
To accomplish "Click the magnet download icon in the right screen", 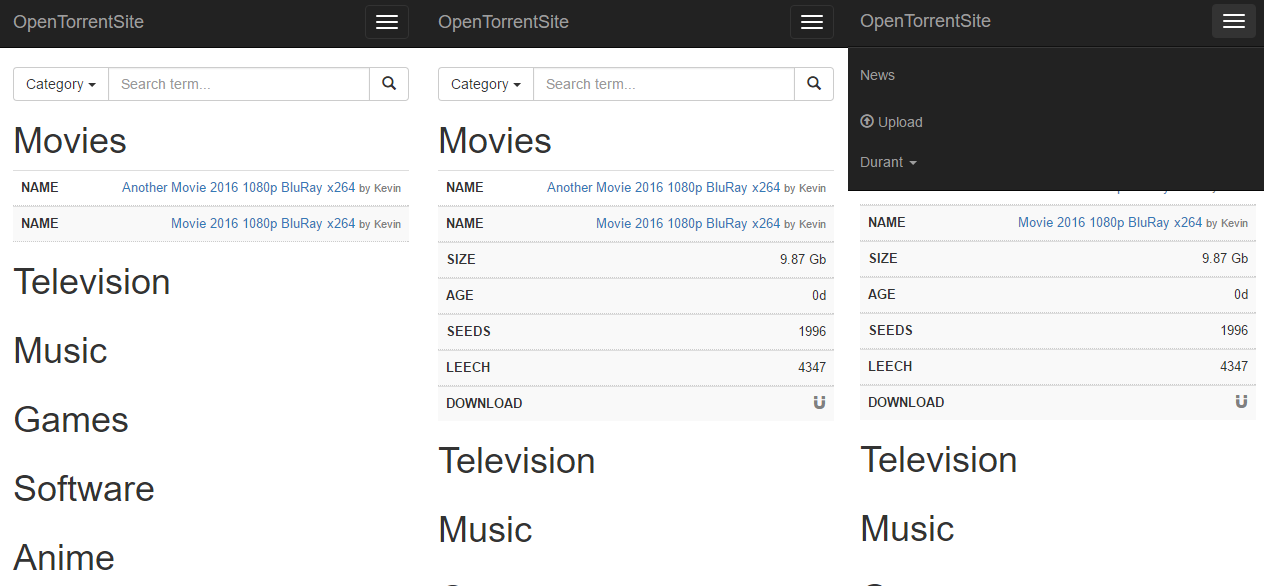I will (x=1242, y=402).
